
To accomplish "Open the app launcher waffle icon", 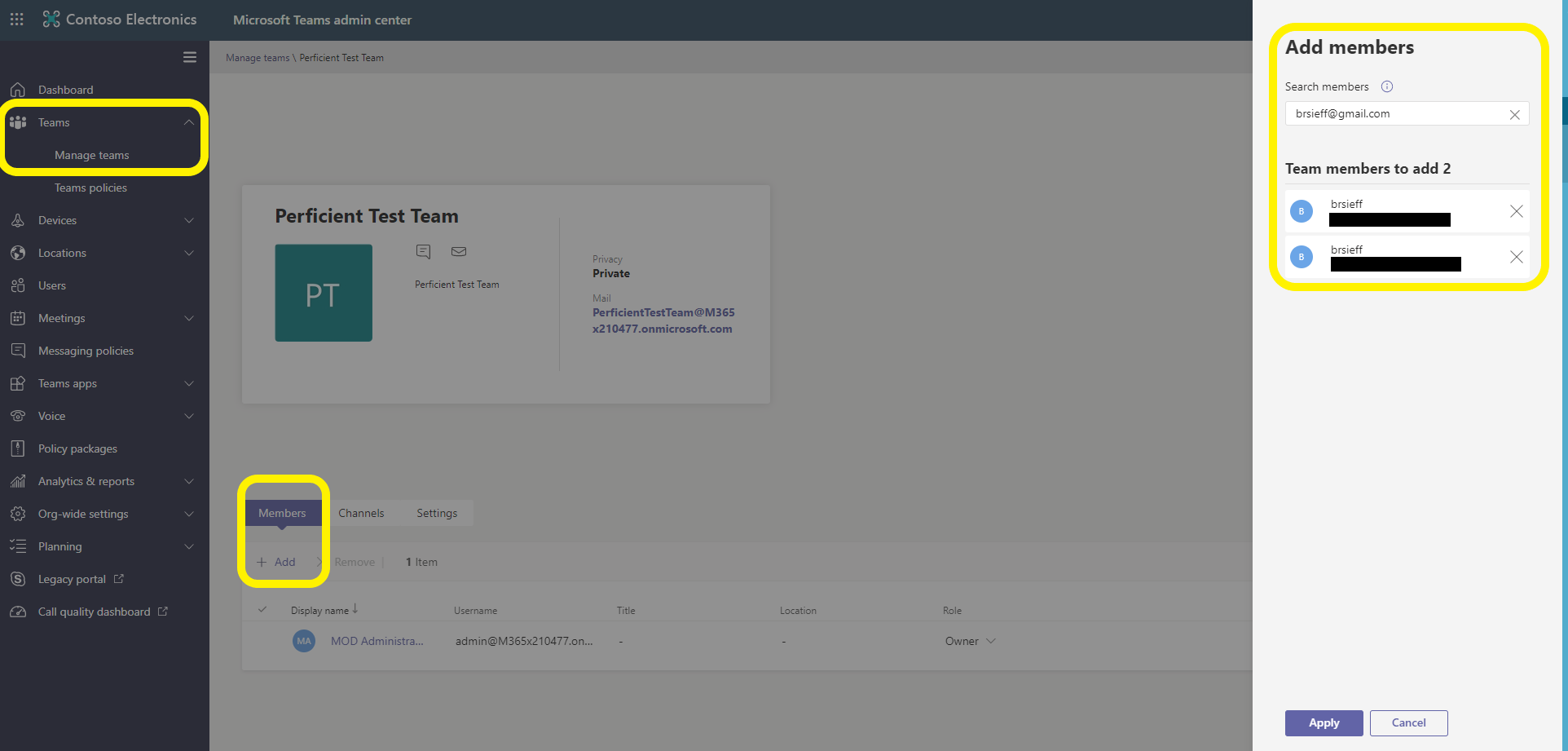I will click(x=16, y=19).
